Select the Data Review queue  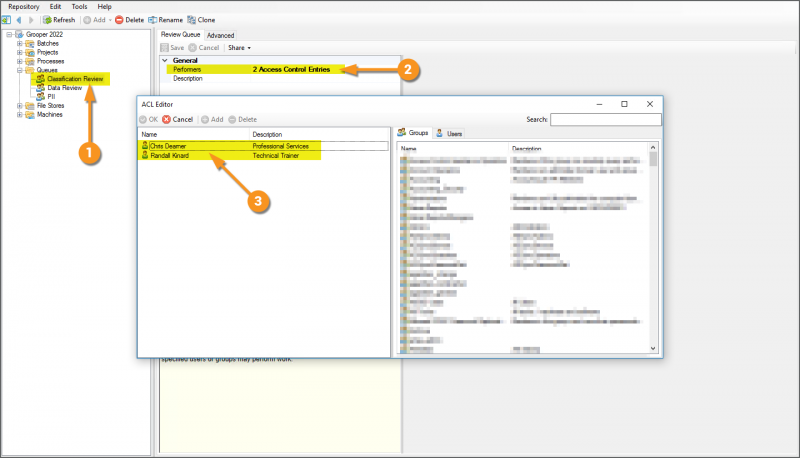[x=64, y=88]
